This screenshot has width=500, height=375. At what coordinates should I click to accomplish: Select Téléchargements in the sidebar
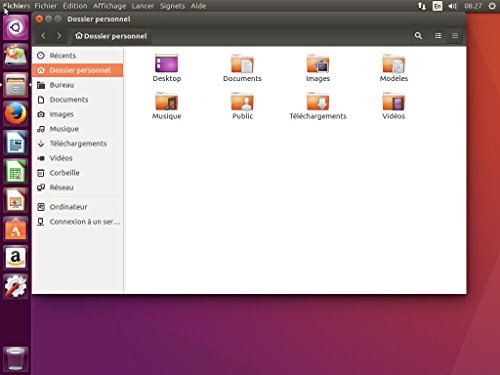coord(78,144)
